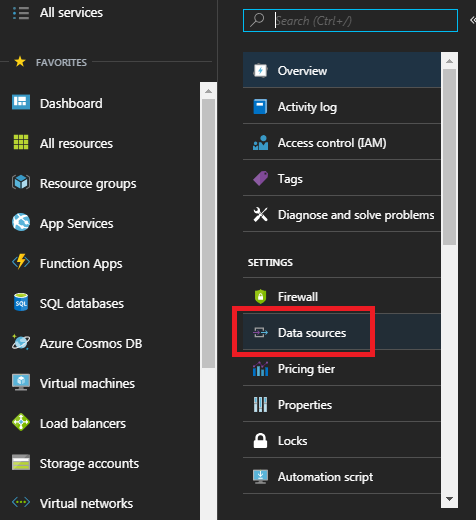
Task: Click the Load balancers icon
Action: (21, 422)
